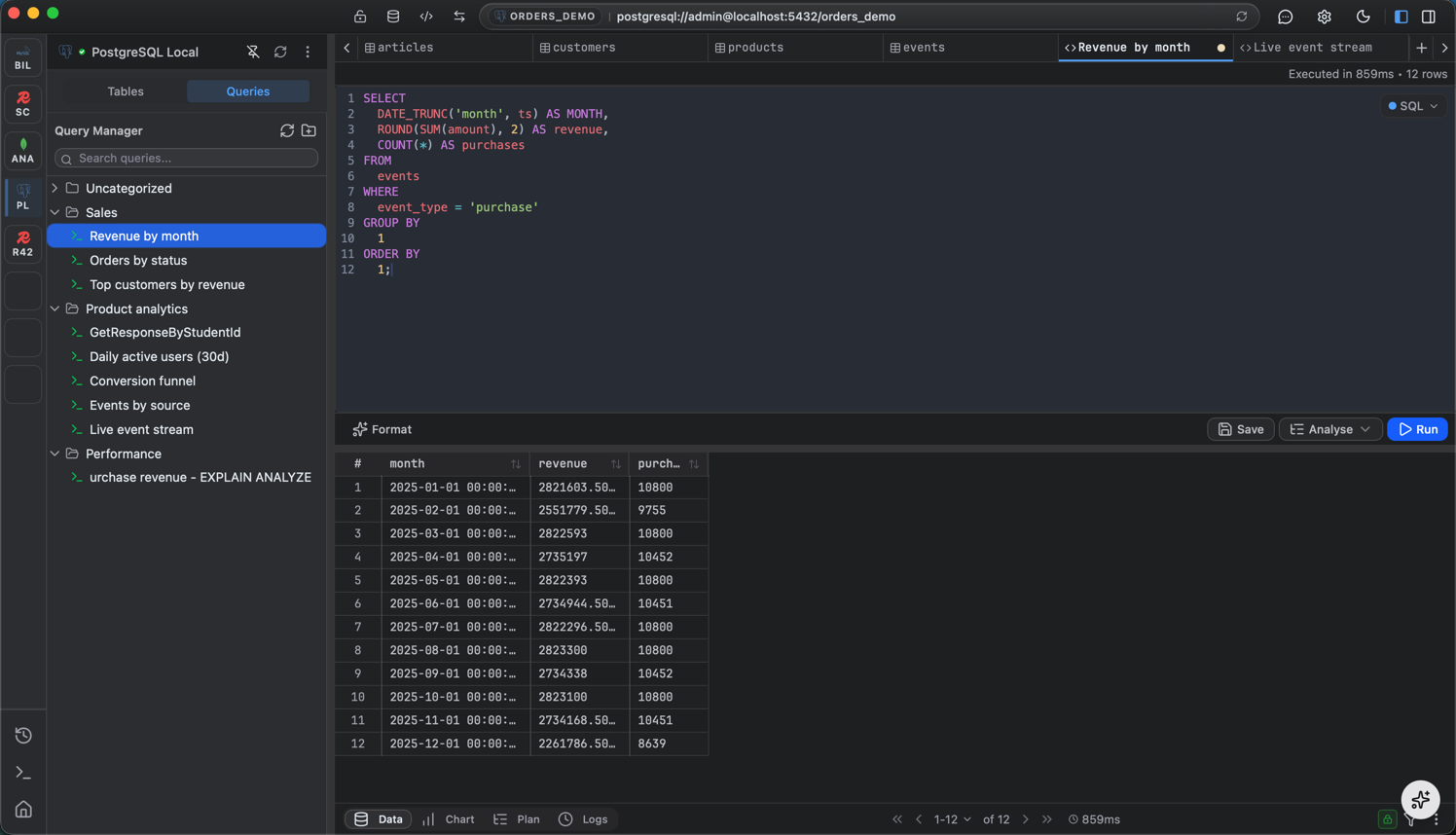Refresh the Query Manager list
Viewport: 1456px width, 835px height.
tap(287, 130)
